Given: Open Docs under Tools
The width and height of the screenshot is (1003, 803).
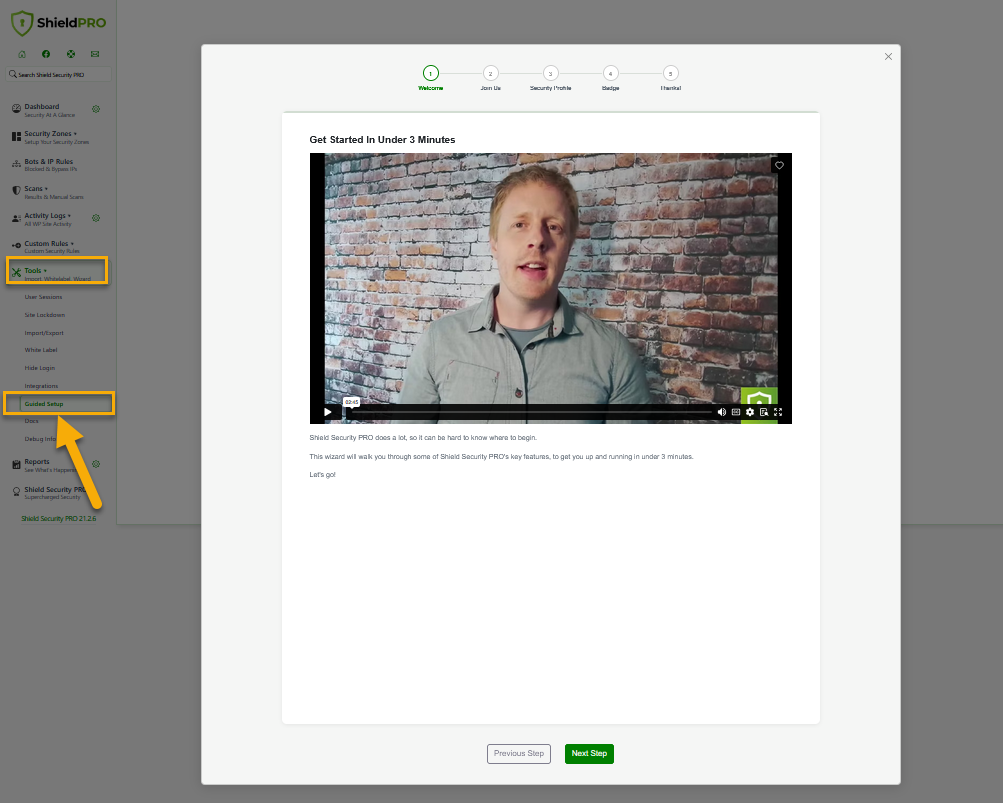Looking at the screenshot, I should [x=31, y=421].
